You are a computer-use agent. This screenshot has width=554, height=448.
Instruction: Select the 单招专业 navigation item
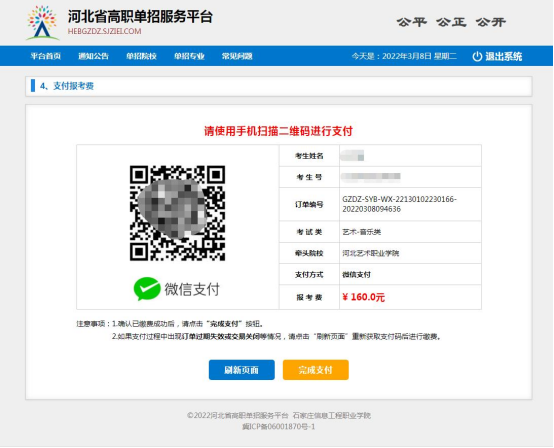click(189, 56)
